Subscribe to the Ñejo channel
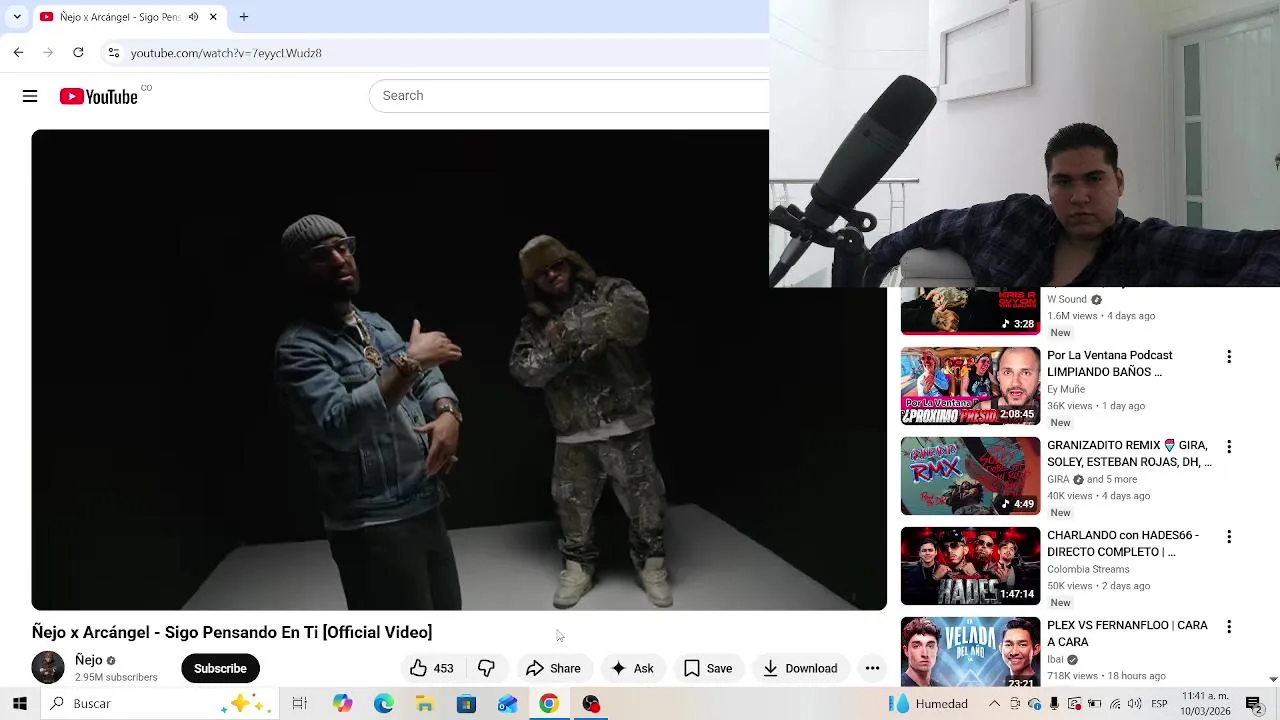Viewport: 1280px width, 720px height. click(220, 668)
